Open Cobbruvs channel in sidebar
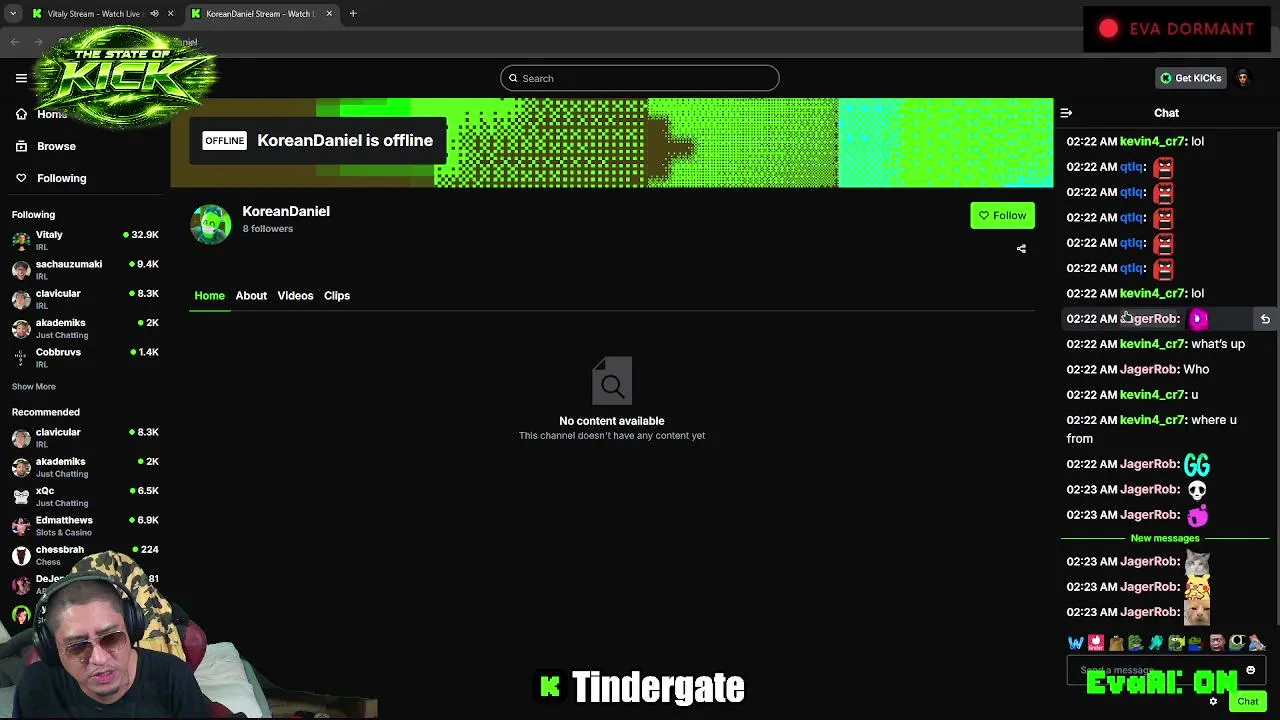This screenshot has width=1280, height=720. (x=85, y=358)
